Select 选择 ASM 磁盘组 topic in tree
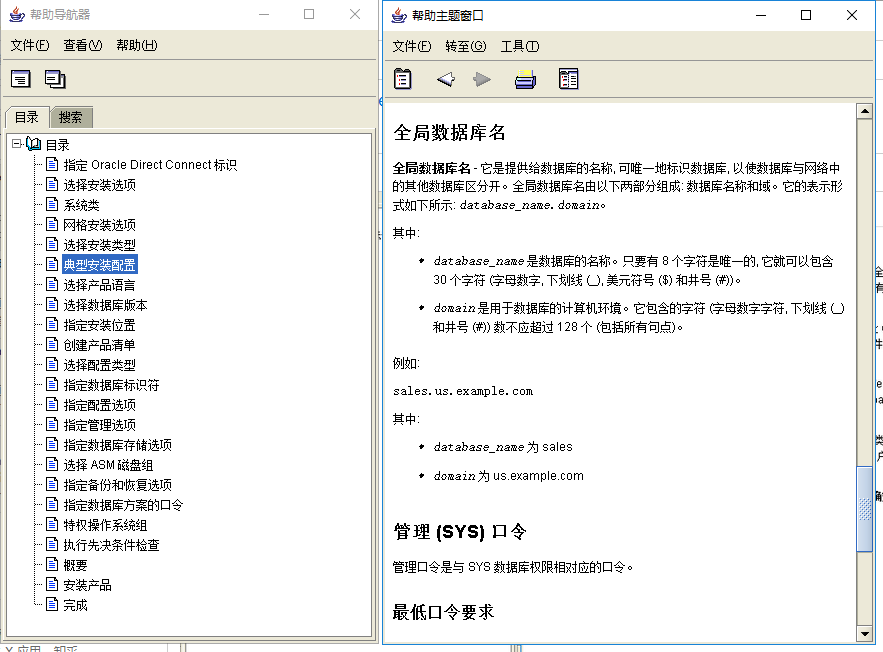Viewport: 883px width, 652px height. (108, 465)
